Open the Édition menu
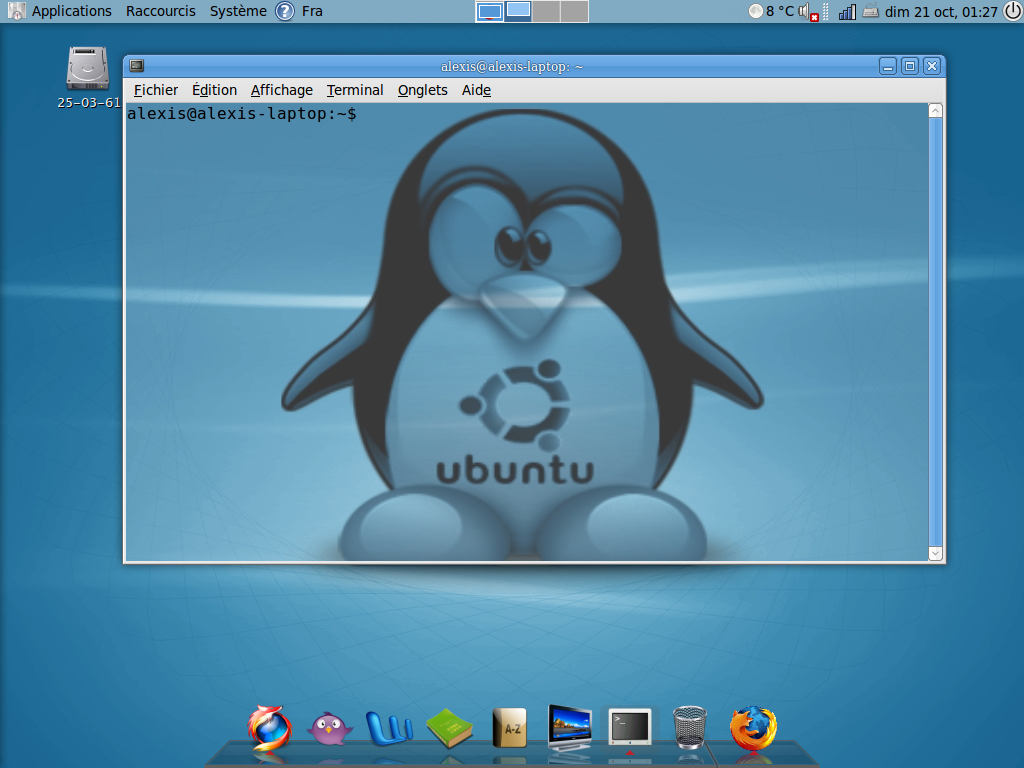1024x768 pixels. tap(214, 90)
